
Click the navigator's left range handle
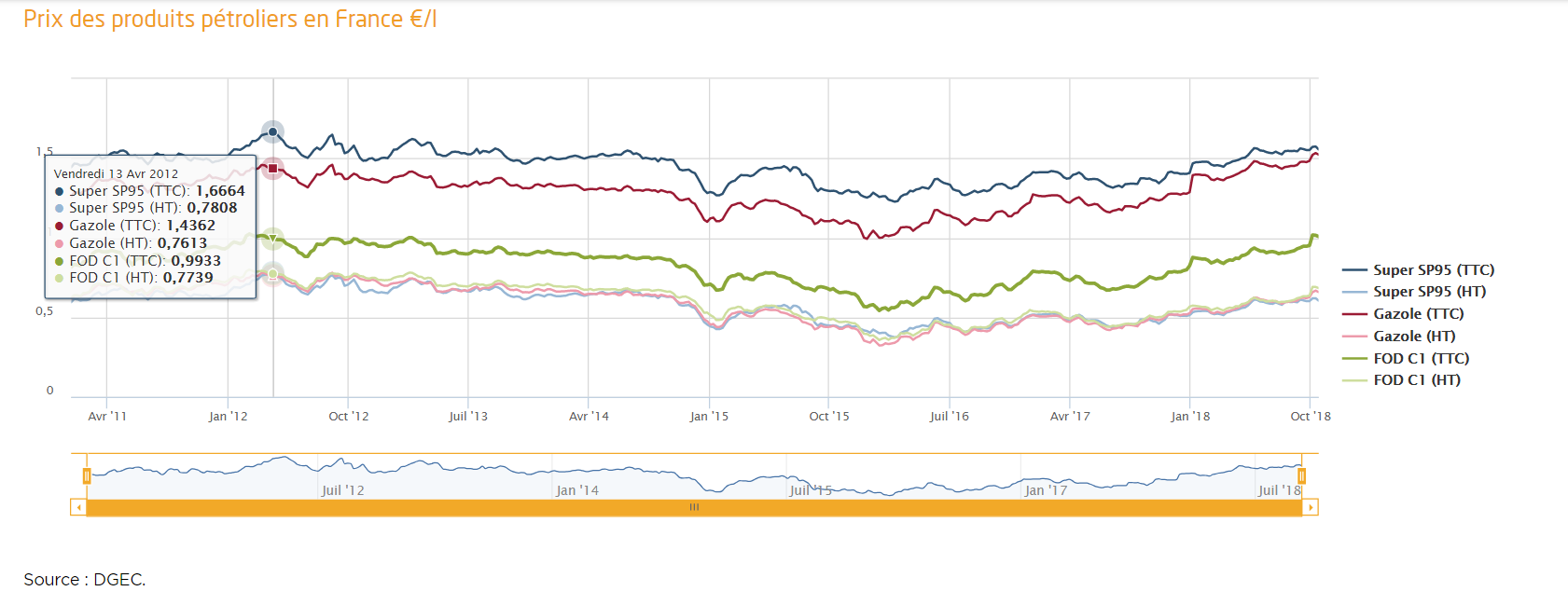[87, 476]
